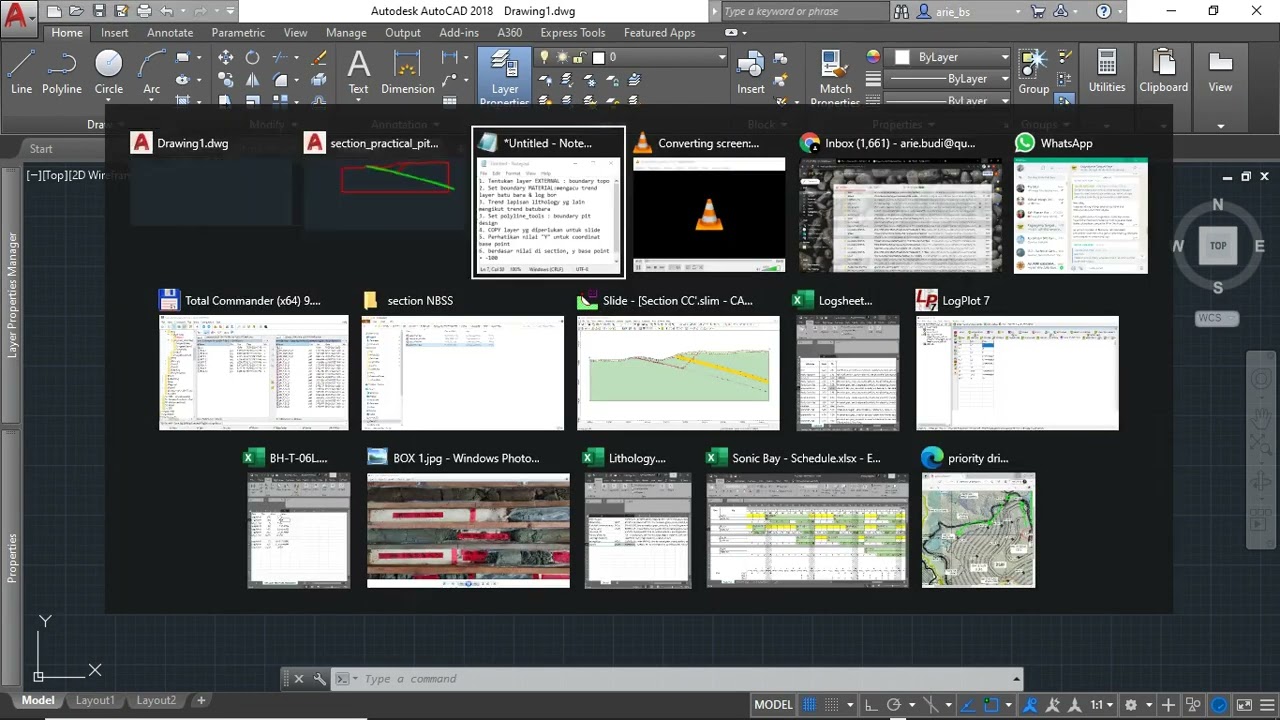Screen dimensions: 1280x720
Task: Toggle hardware acceleration blue circle icon
Action: (1221, 705)
